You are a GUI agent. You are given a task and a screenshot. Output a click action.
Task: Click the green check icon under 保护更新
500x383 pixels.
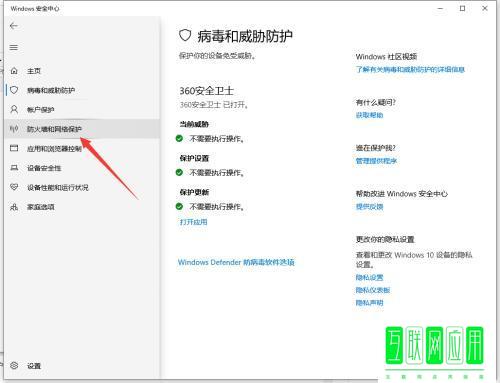[179, 206]
